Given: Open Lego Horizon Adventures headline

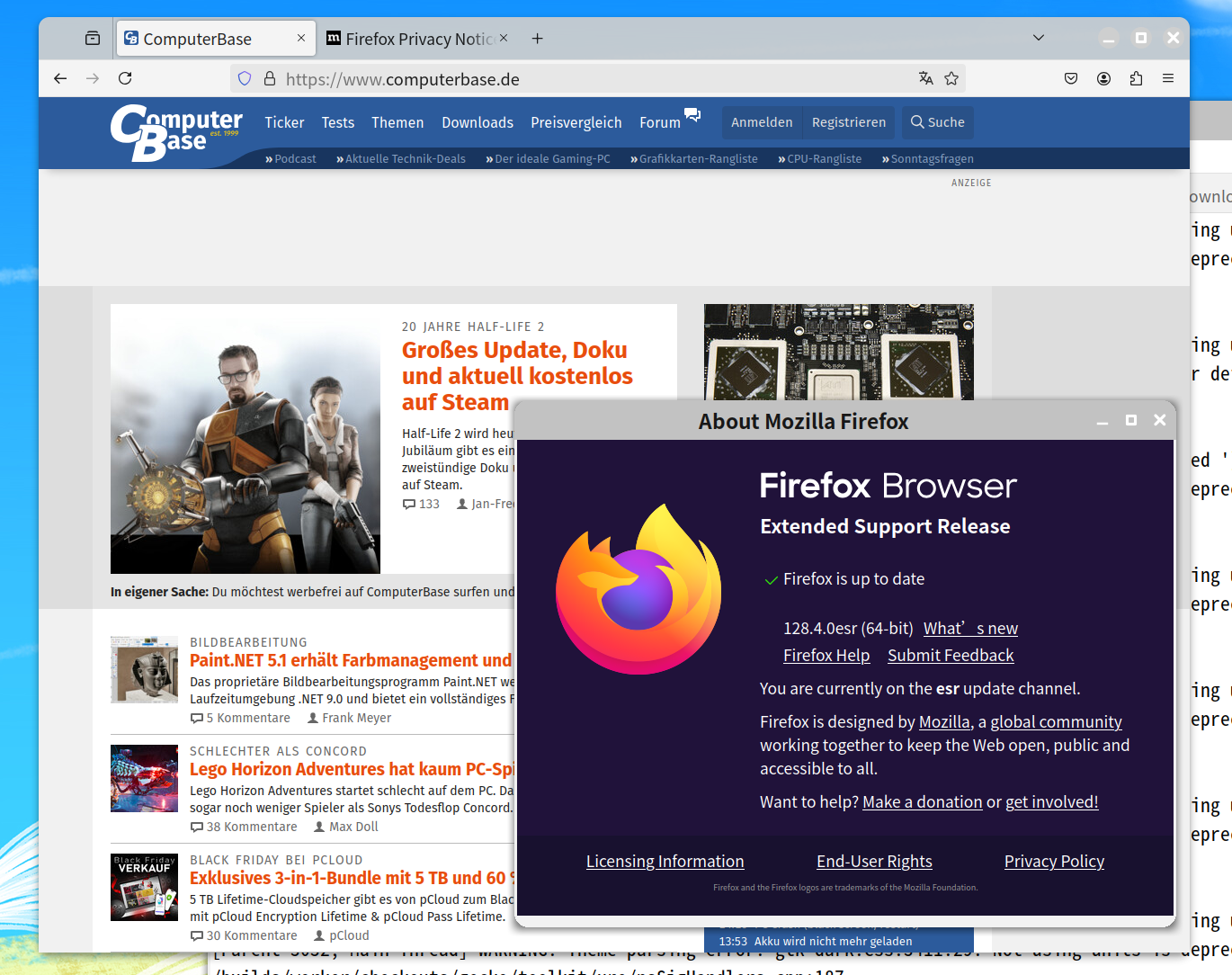Looking at the screenshot, I should coord(352,769).
